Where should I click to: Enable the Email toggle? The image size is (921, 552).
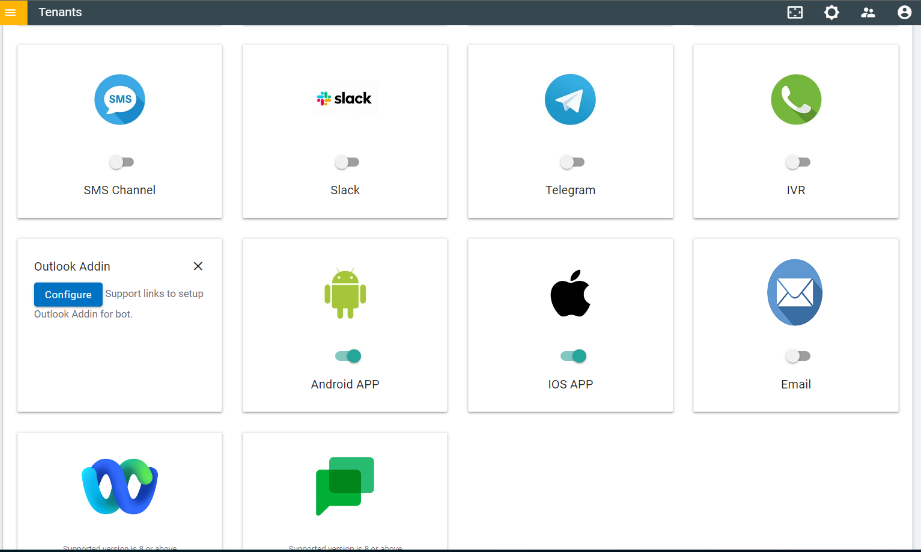(x=798, y=356)
